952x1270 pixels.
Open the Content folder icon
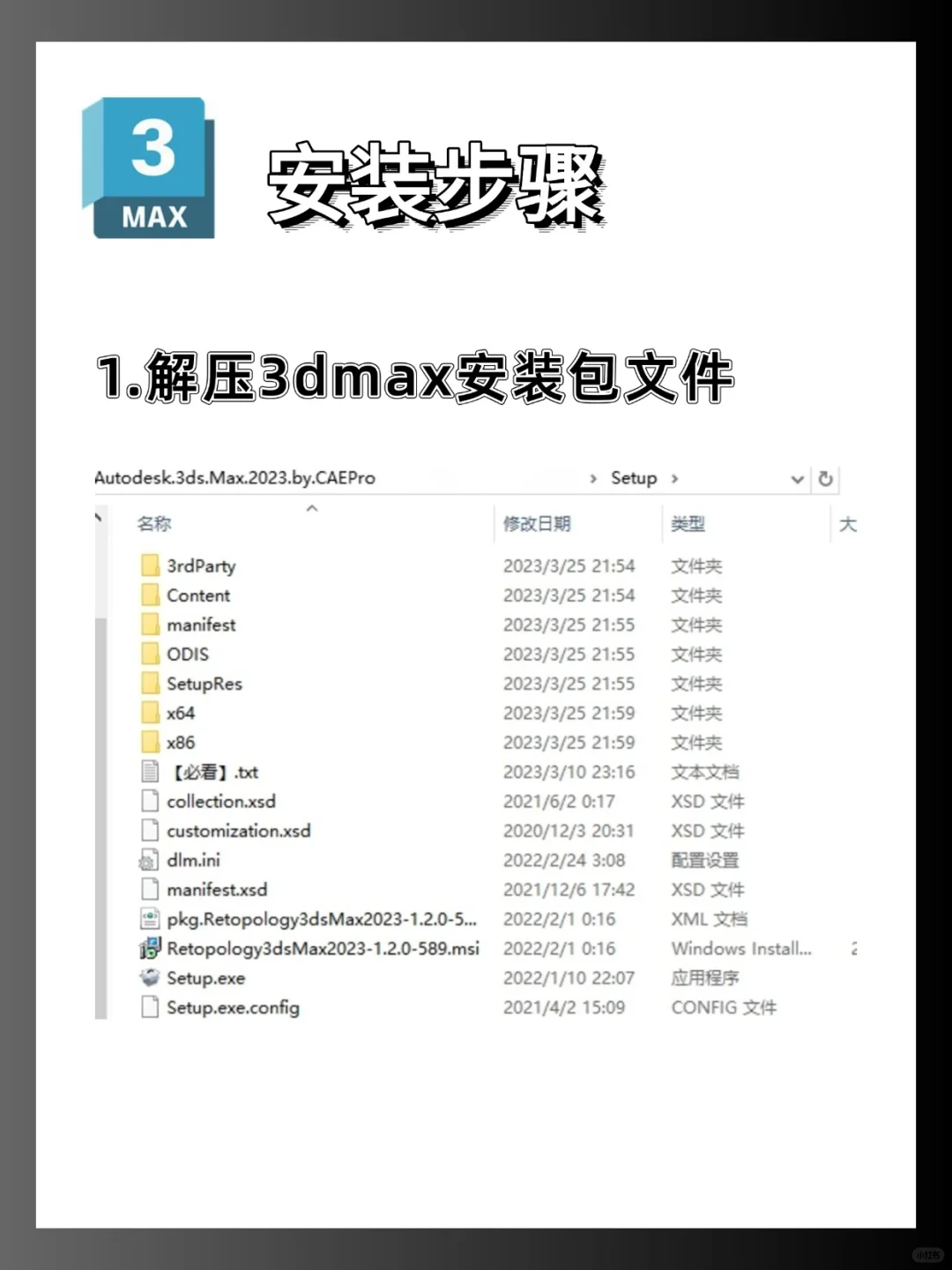click(x=151, y=595)
